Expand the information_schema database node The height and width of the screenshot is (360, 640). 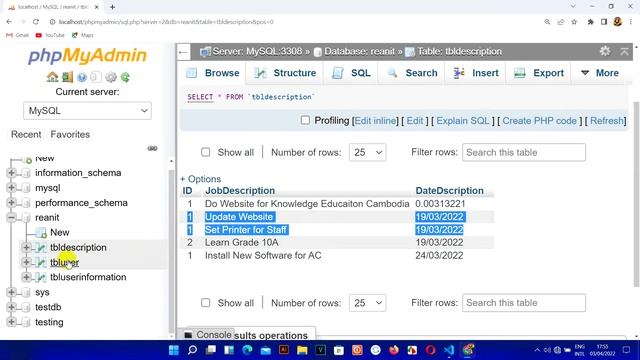tap(11, 173)
